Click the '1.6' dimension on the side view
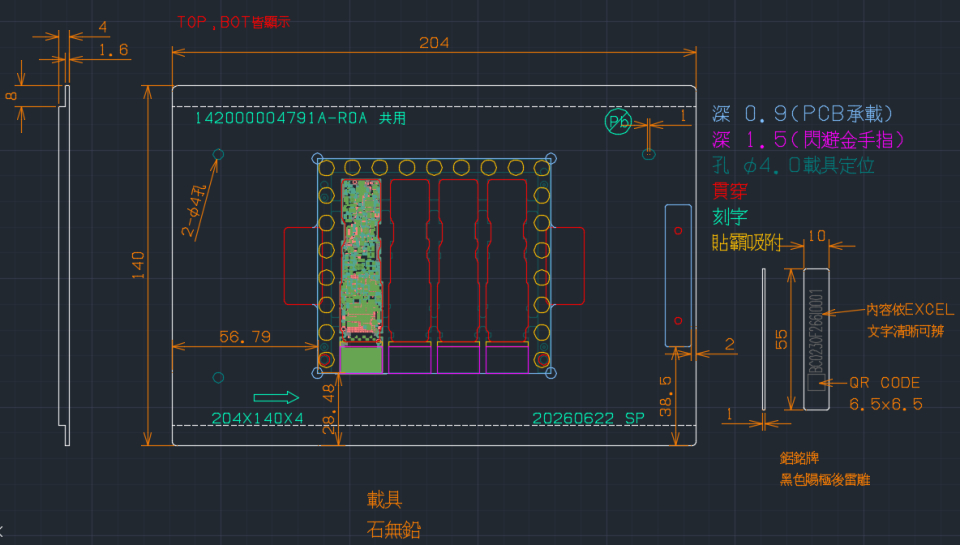The height and width of the screenshot is (545, 960). click(x=114, y=50)
